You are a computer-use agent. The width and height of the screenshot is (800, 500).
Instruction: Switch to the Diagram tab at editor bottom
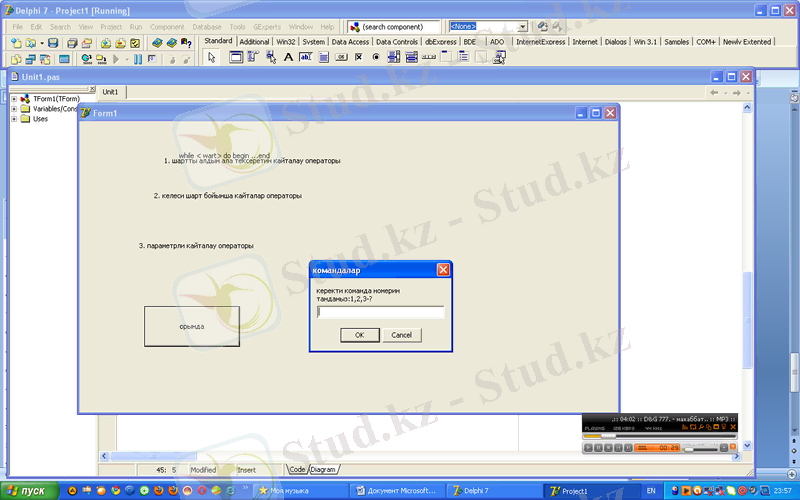point(323,469)
